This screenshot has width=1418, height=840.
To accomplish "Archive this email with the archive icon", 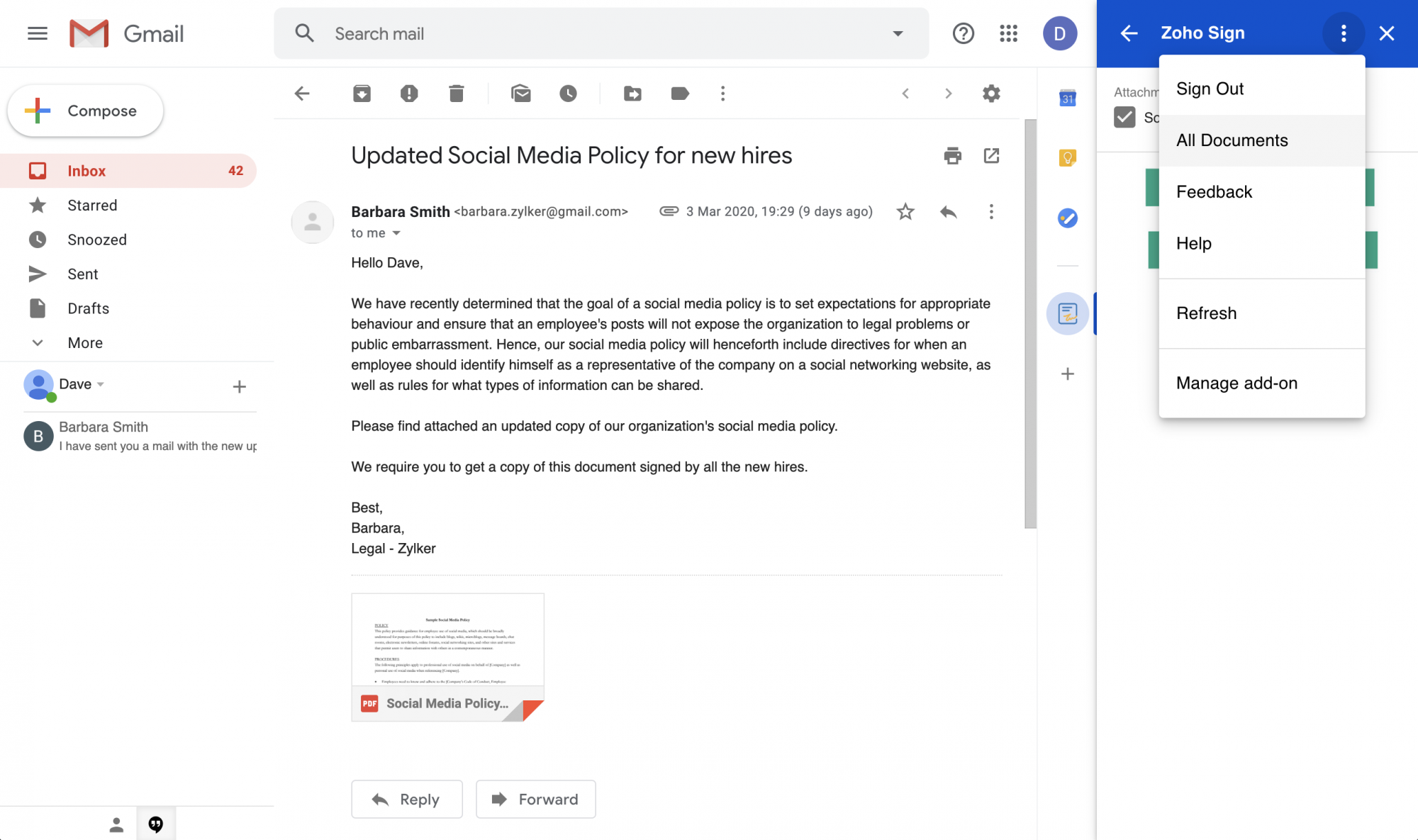I will (362, 94).
